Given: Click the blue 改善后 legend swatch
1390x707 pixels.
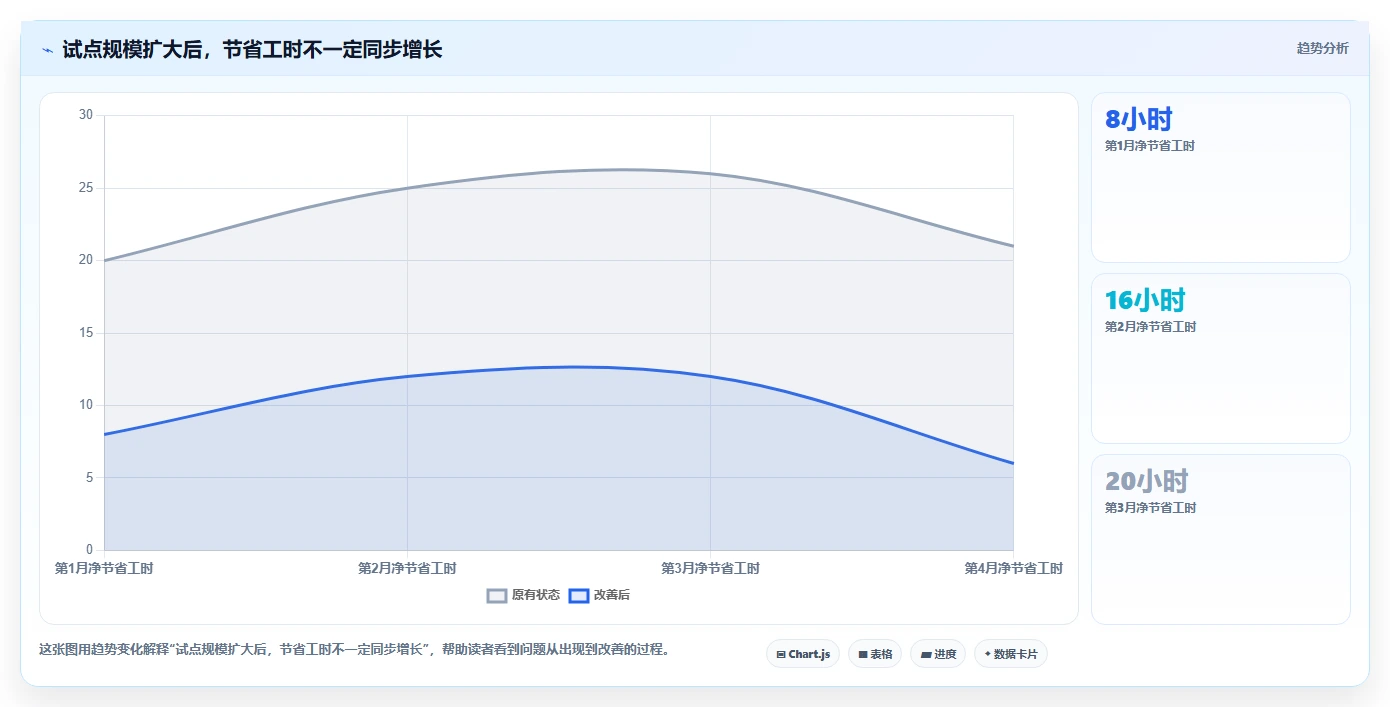Looking at the screenshot, I should point(579,595).
